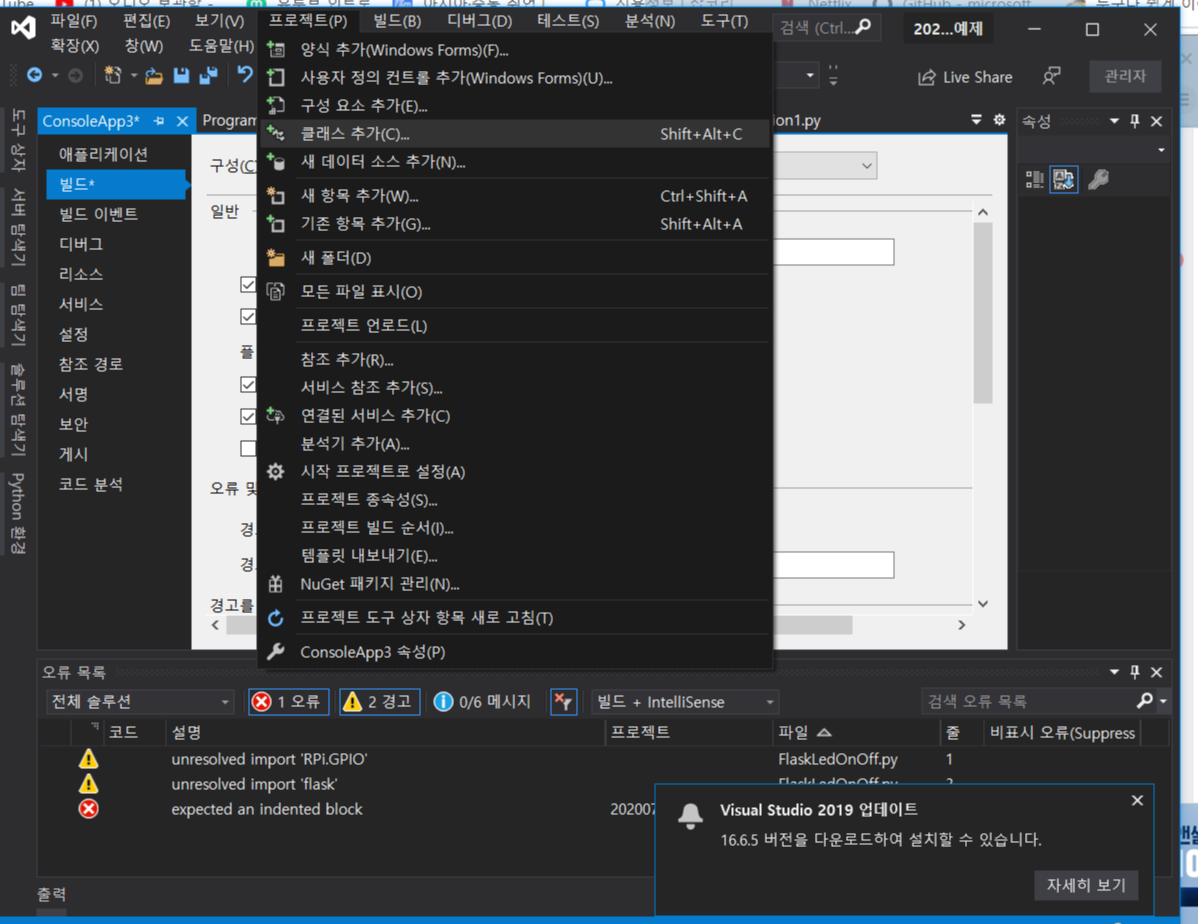Image resolution: width=1198 pixels, height=924 pixels.
Task: Click the Live Share button label
Action: click(977, 77)
